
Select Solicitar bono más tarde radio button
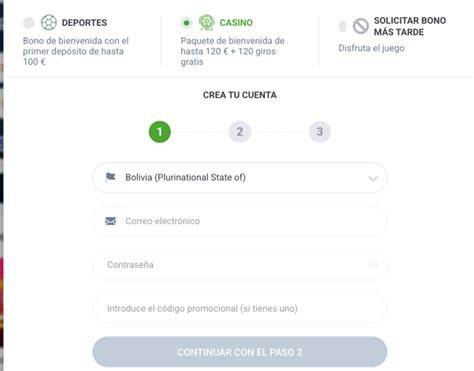click(342, 26)
